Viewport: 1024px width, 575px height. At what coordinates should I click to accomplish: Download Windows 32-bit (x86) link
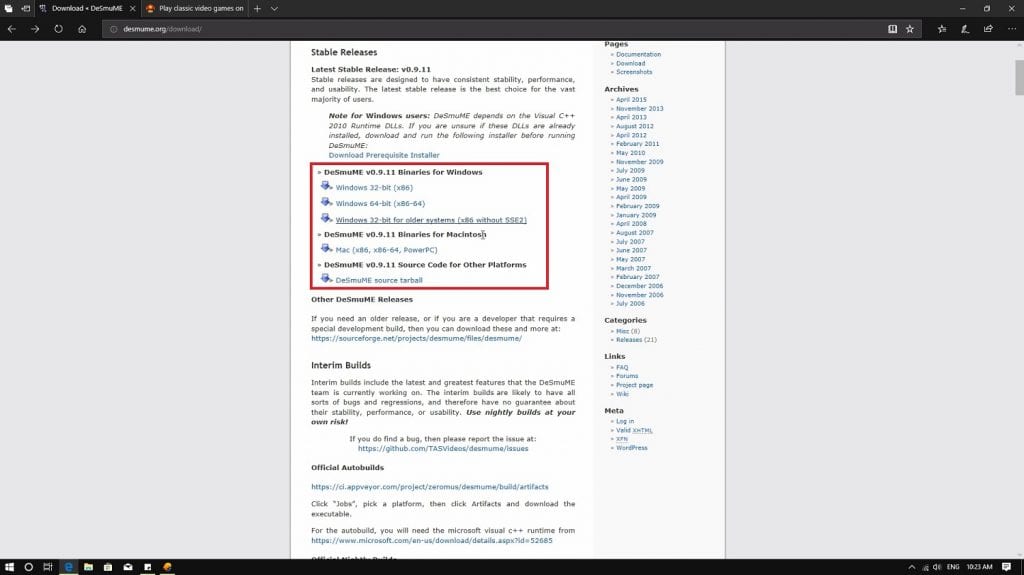click(374, 188)
